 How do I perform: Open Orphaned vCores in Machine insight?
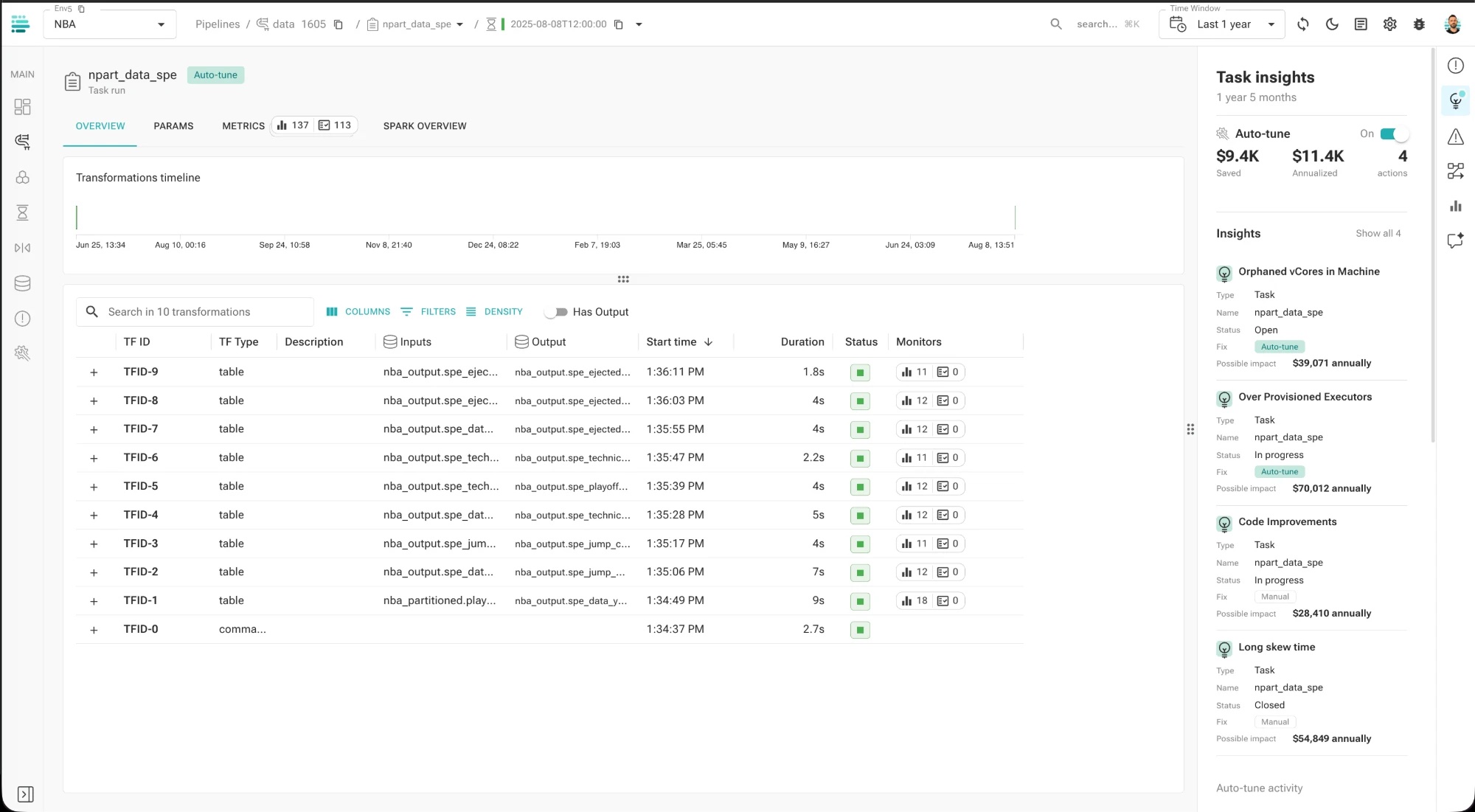1308,271
